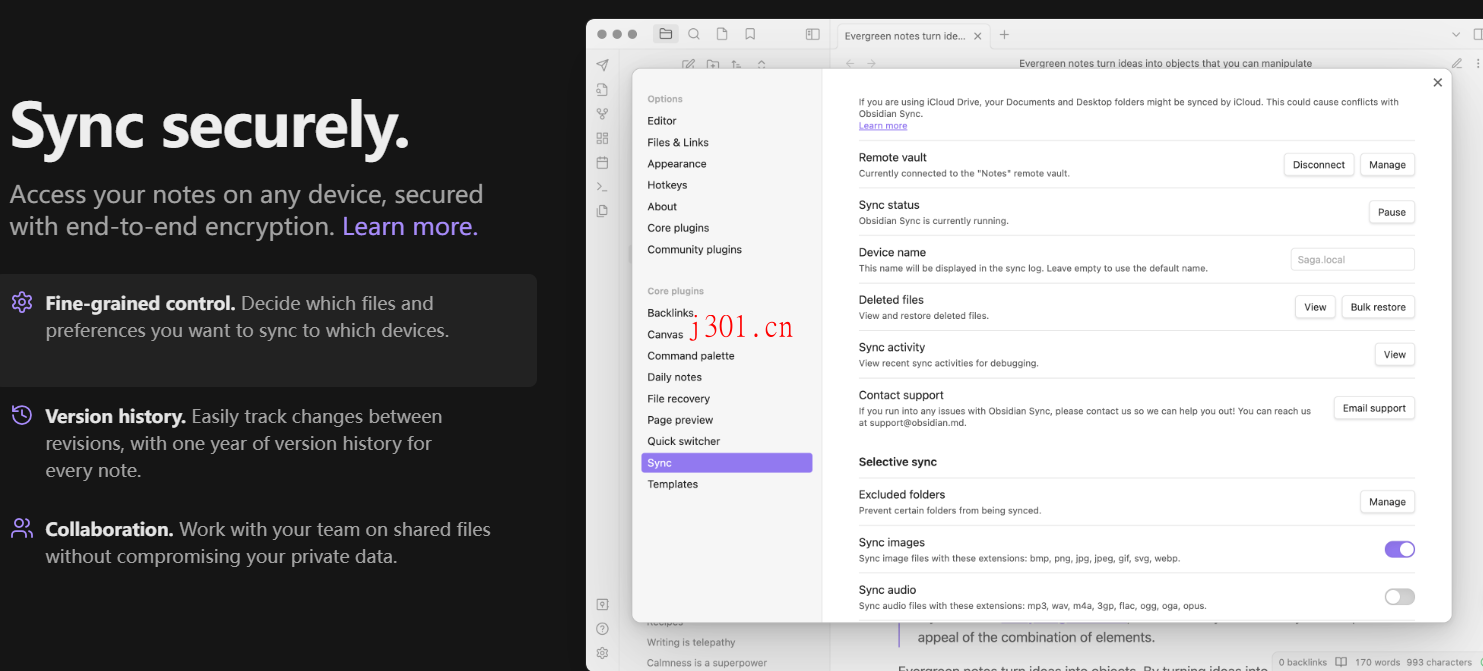1483x671 pixels.
Task: Click Bulk restore button
Action: [x=1378, y=307]
